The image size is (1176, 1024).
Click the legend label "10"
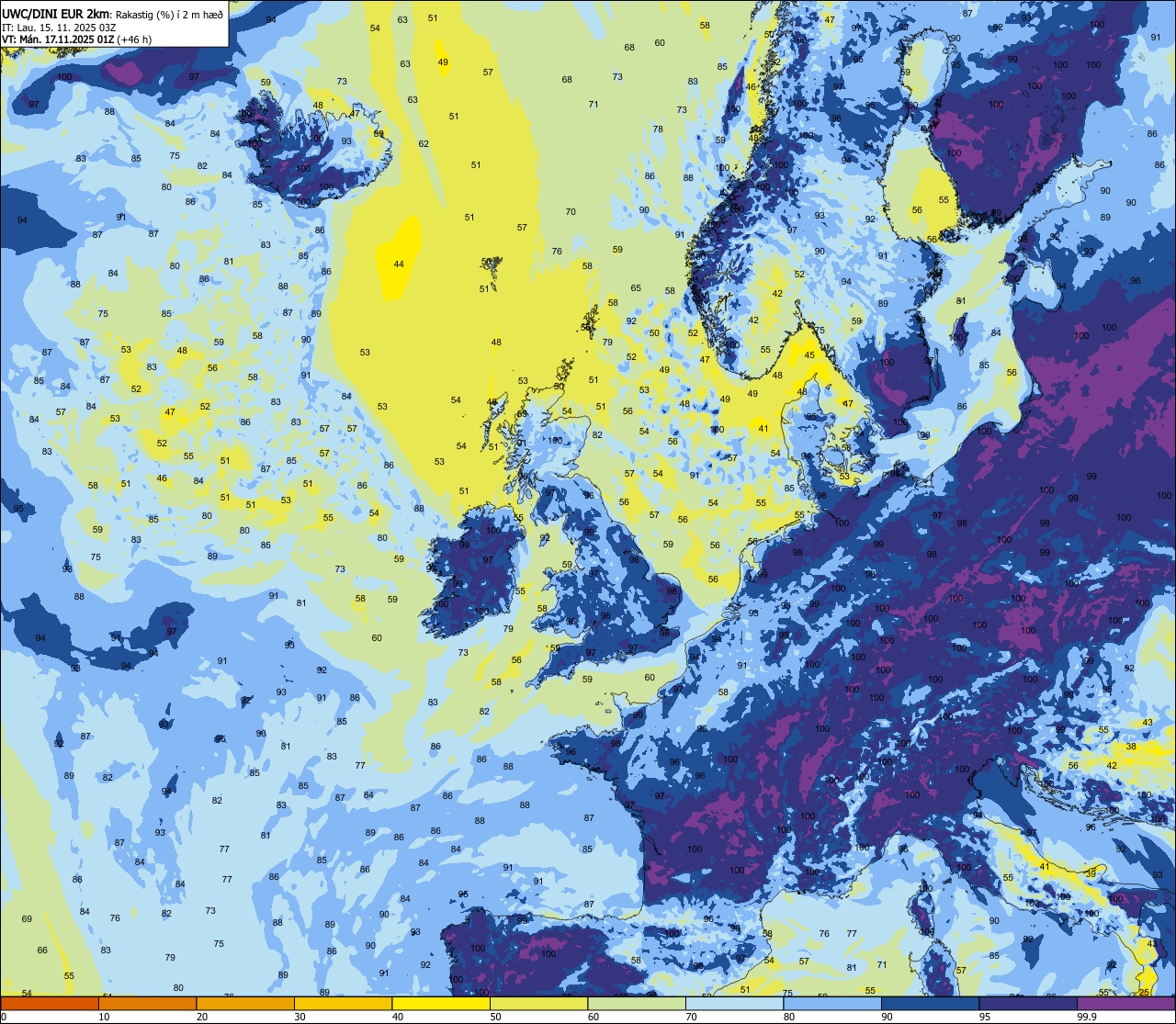pos(104,1017)
